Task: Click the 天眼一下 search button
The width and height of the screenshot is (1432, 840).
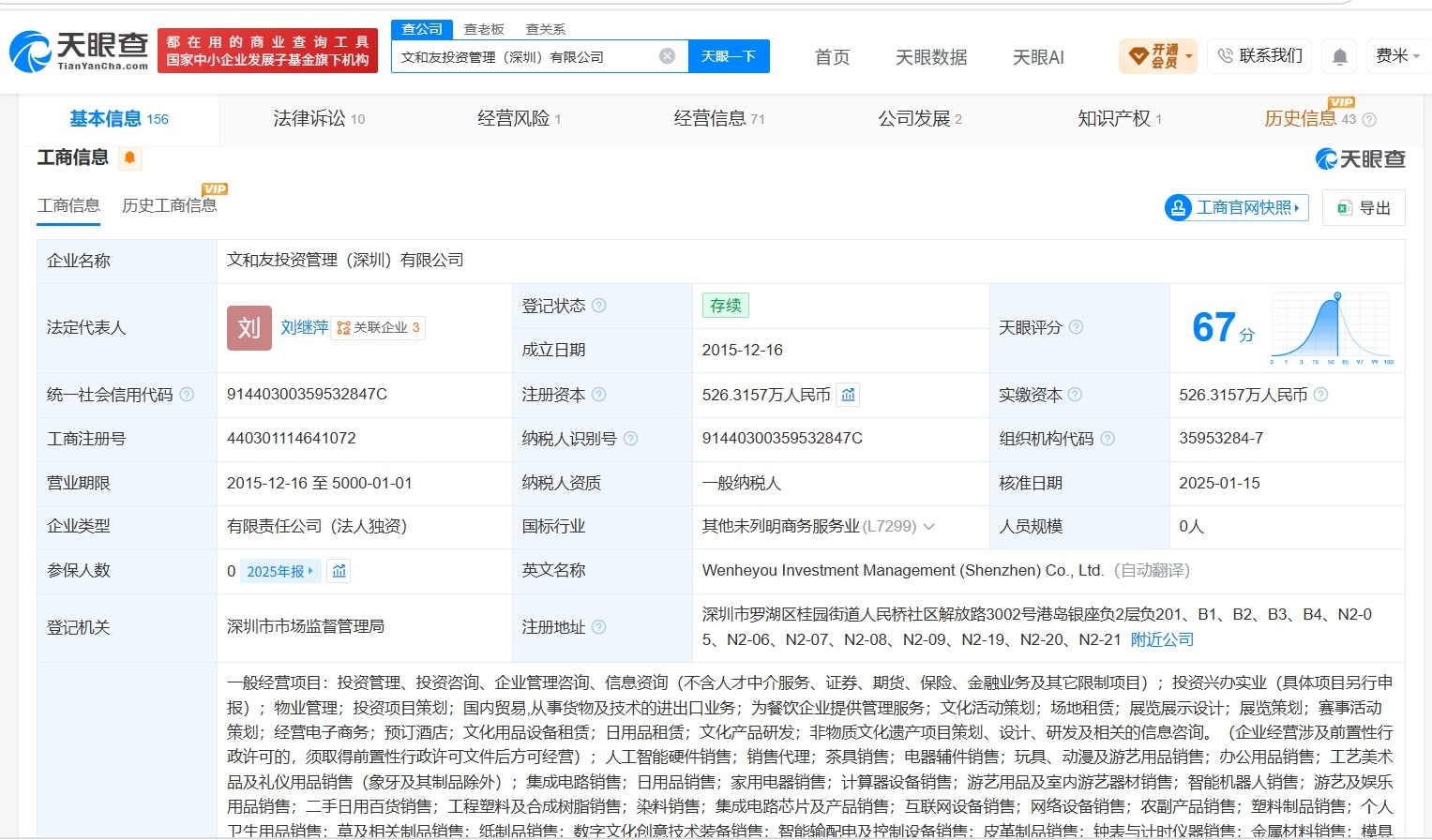Action: pyautogui.click(x=729, y=56)
